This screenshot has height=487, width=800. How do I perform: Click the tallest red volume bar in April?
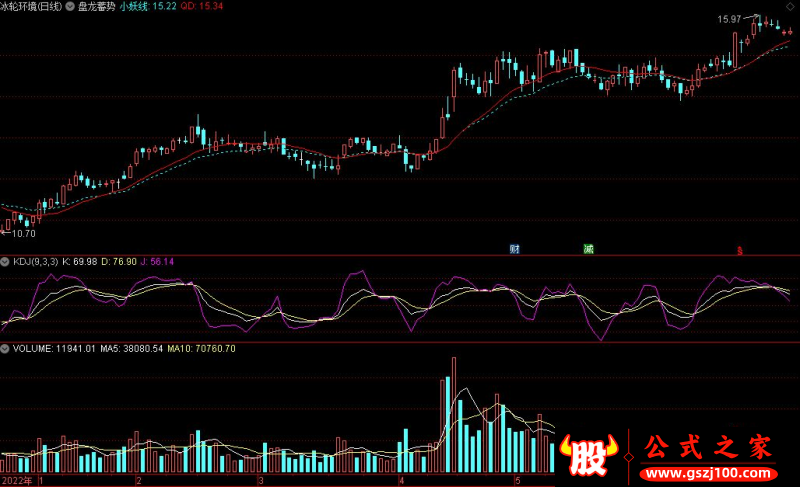tap(454, 415)
